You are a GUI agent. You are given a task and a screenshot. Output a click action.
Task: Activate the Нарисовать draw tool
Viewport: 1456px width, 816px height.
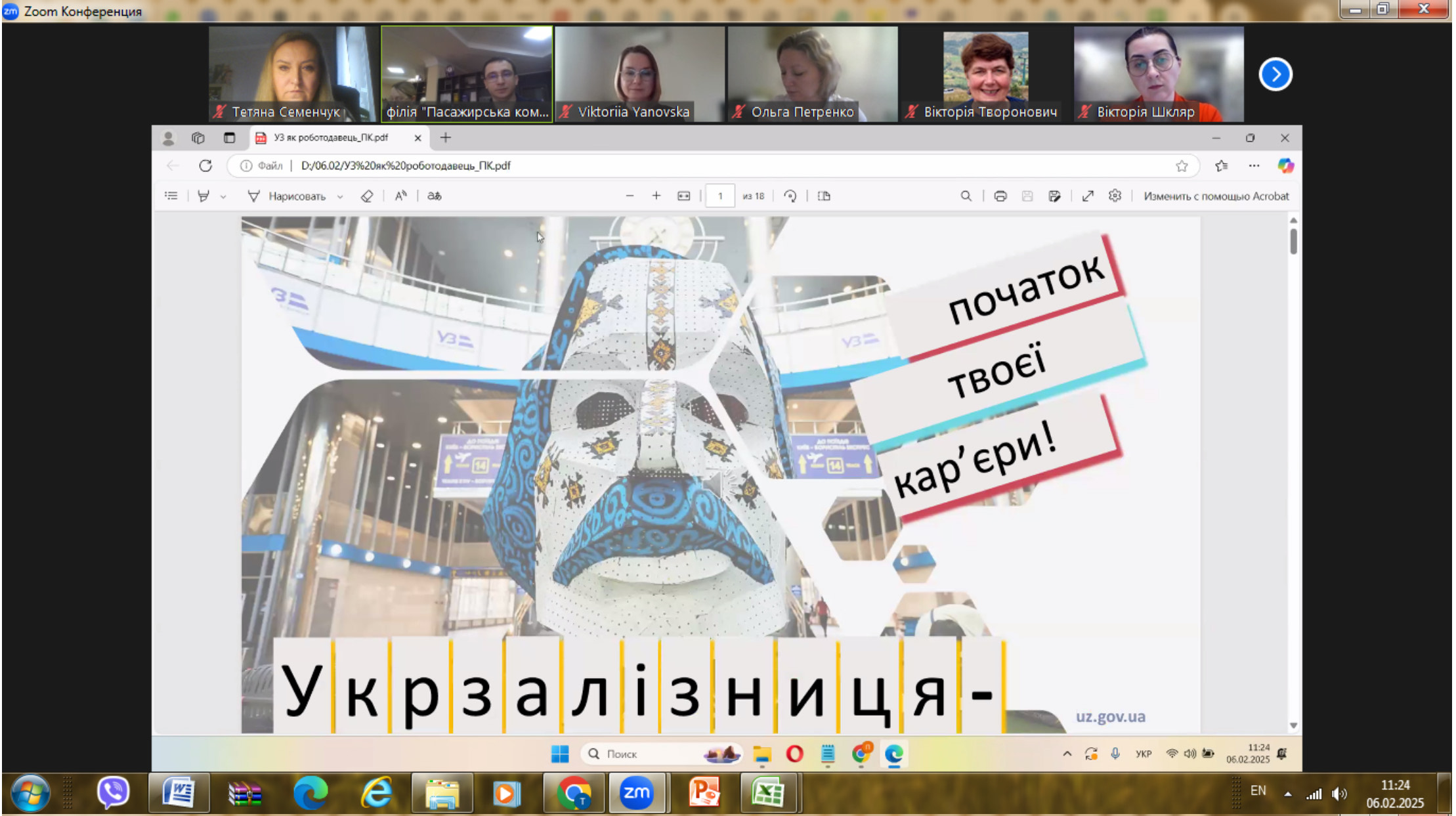287,196
